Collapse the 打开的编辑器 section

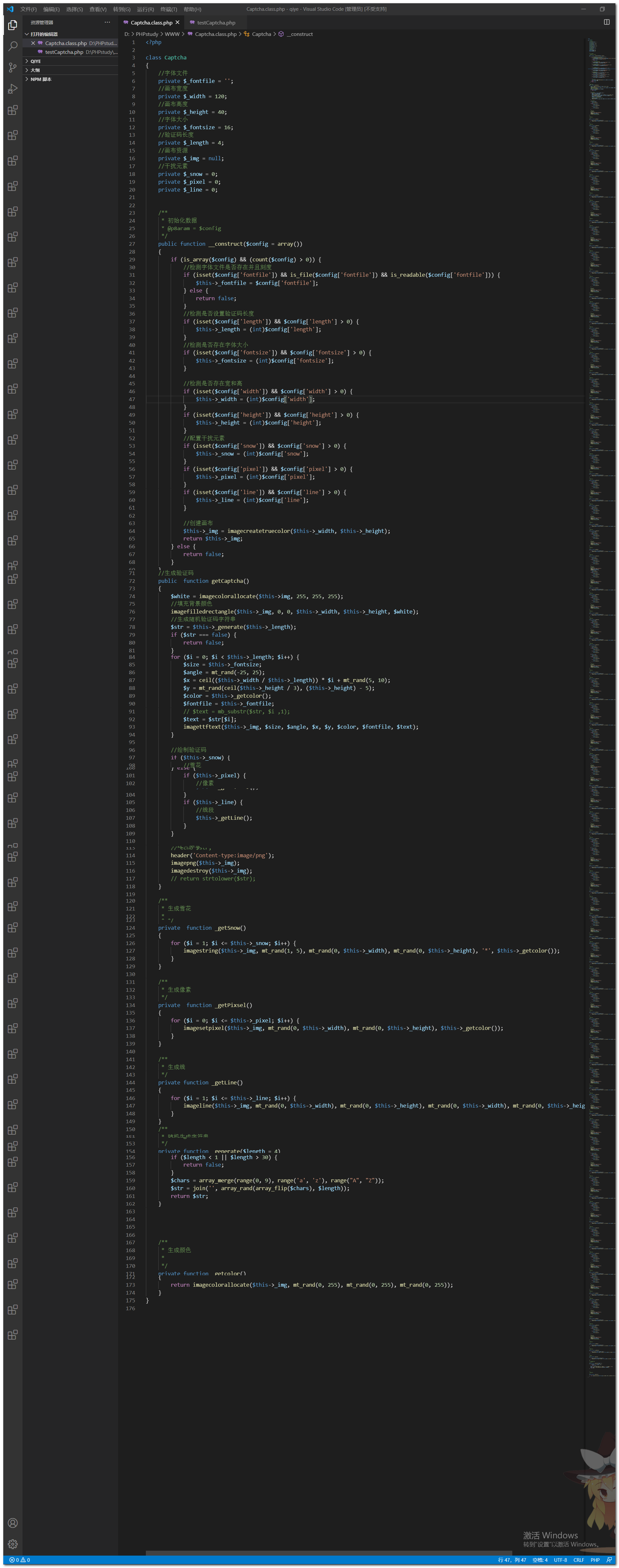pos(70,34)
